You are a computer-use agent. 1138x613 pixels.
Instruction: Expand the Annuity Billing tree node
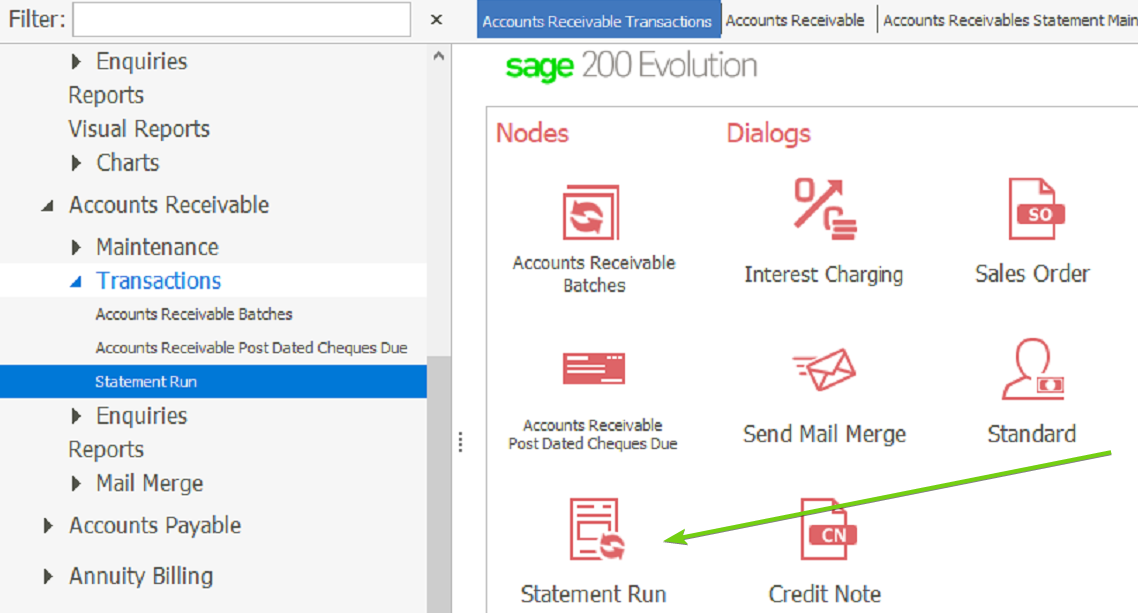47,577
